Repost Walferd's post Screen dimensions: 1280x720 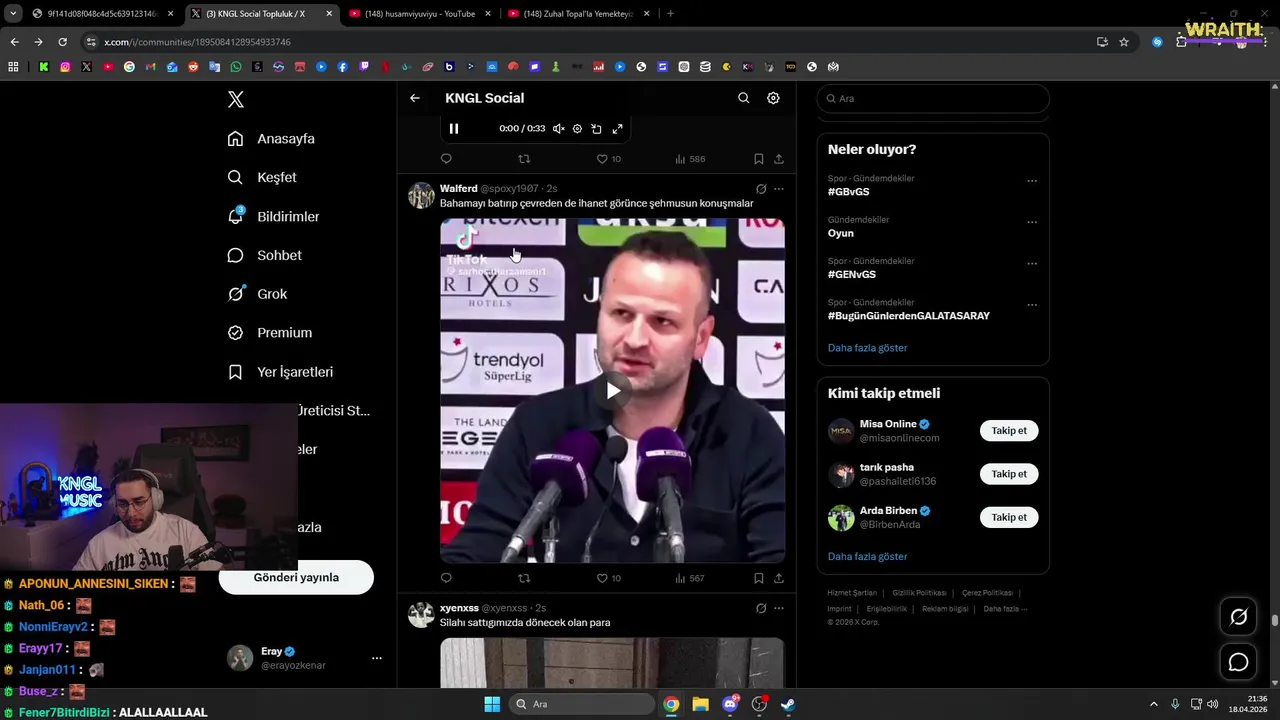point(524,578)
